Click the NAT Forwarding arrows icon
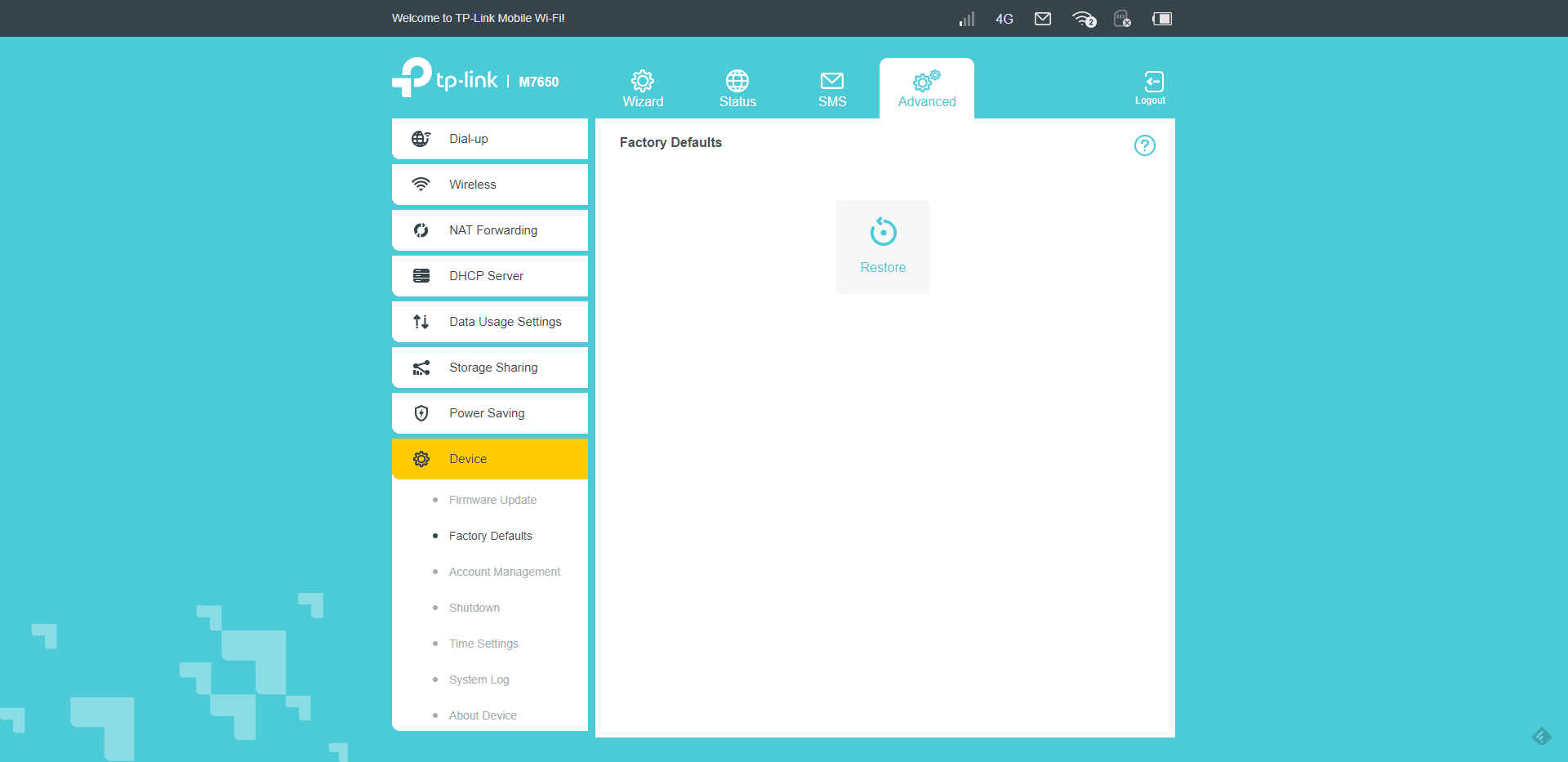 point(421,230)
